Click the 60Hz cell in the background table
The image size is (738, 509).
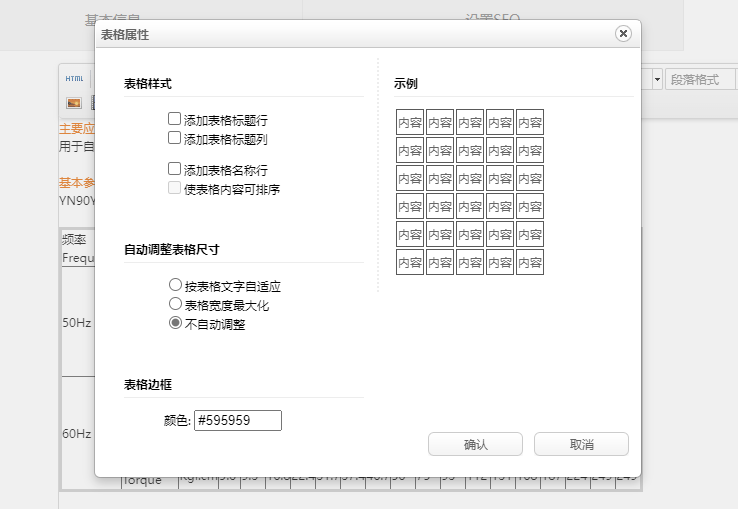click(76, 434)
